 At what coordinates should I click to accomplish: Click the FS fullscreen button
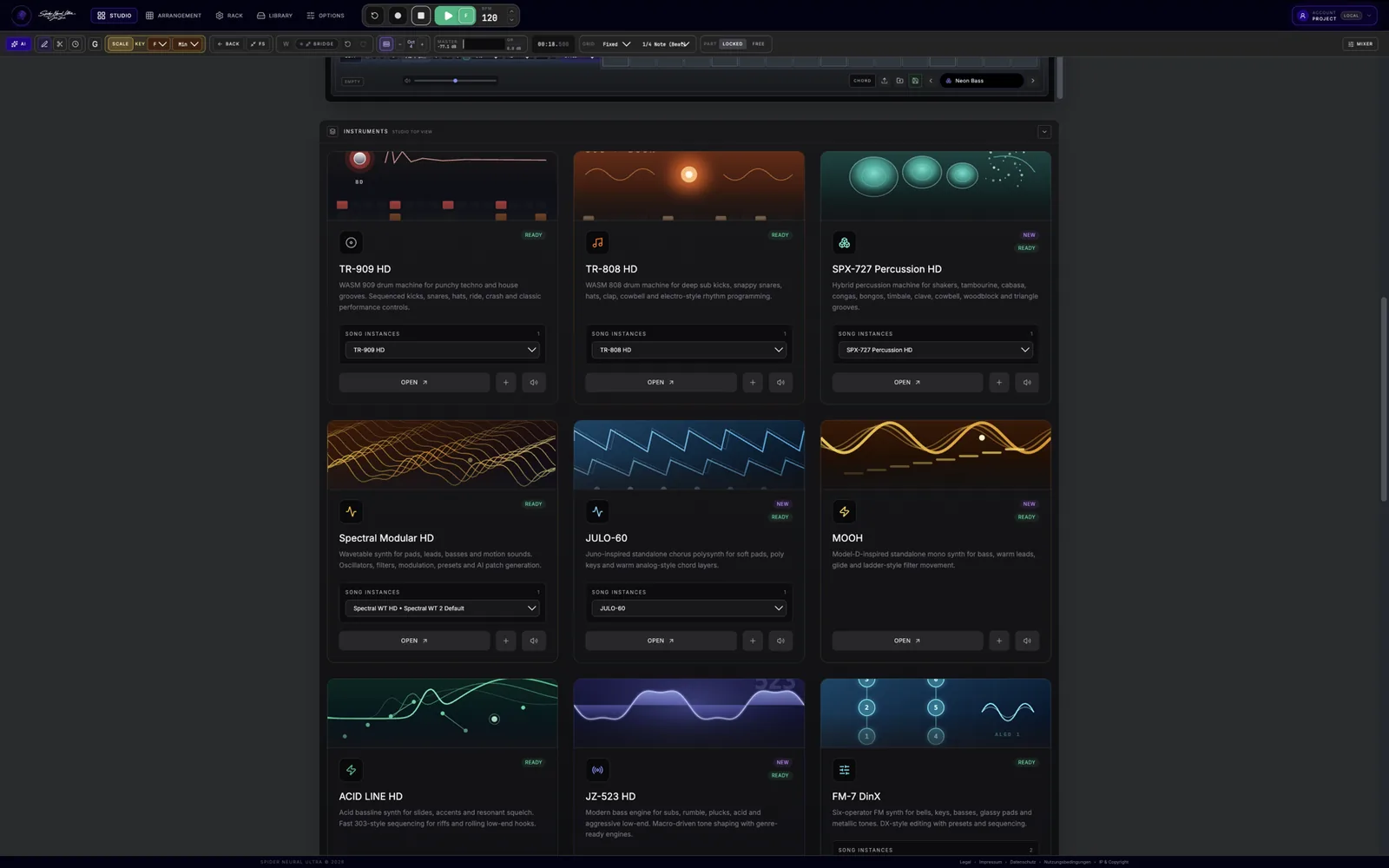click(x=258, y=43)
